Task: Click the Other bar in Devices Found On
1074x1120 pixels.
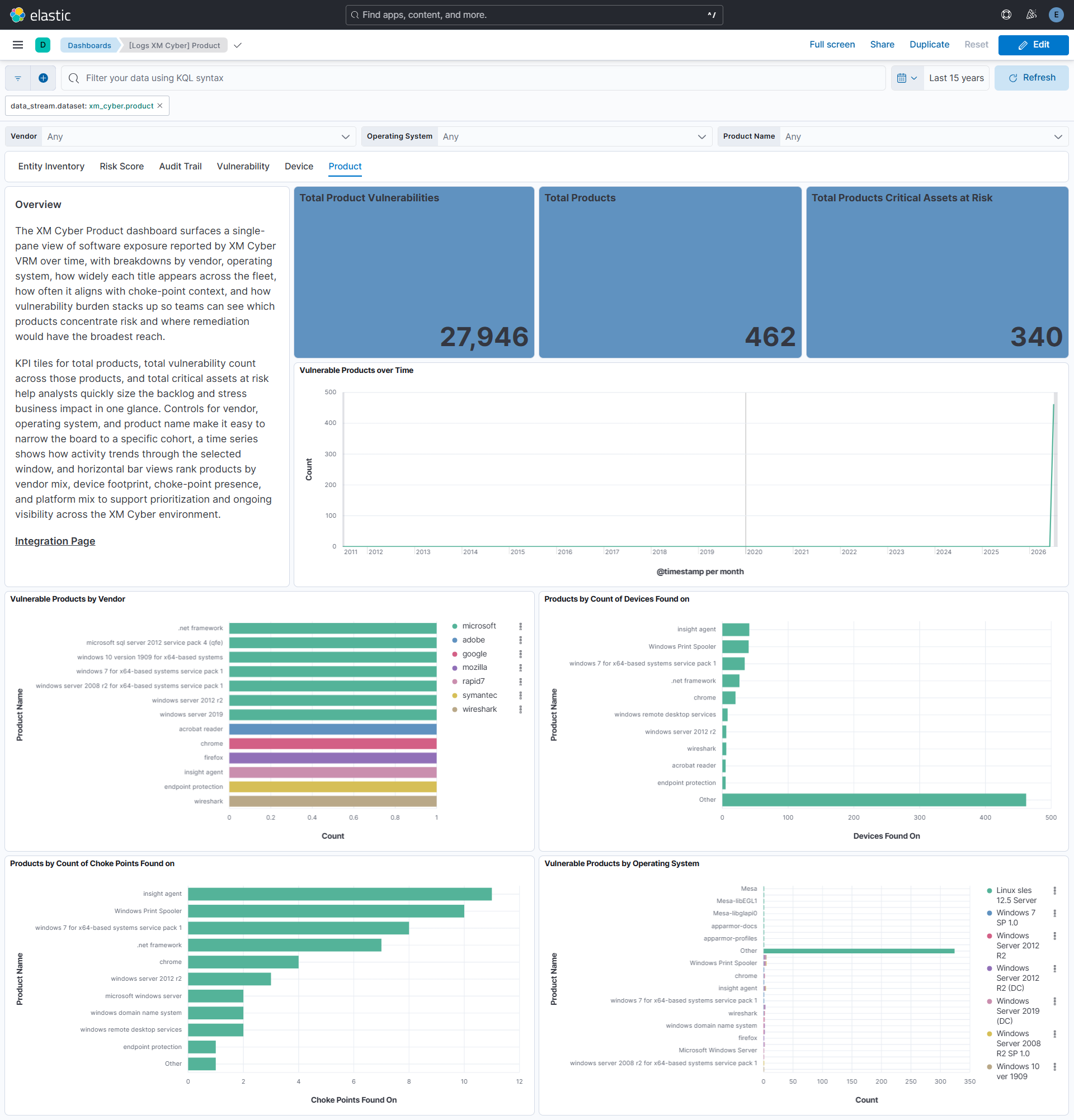Action: pos(873,800)
